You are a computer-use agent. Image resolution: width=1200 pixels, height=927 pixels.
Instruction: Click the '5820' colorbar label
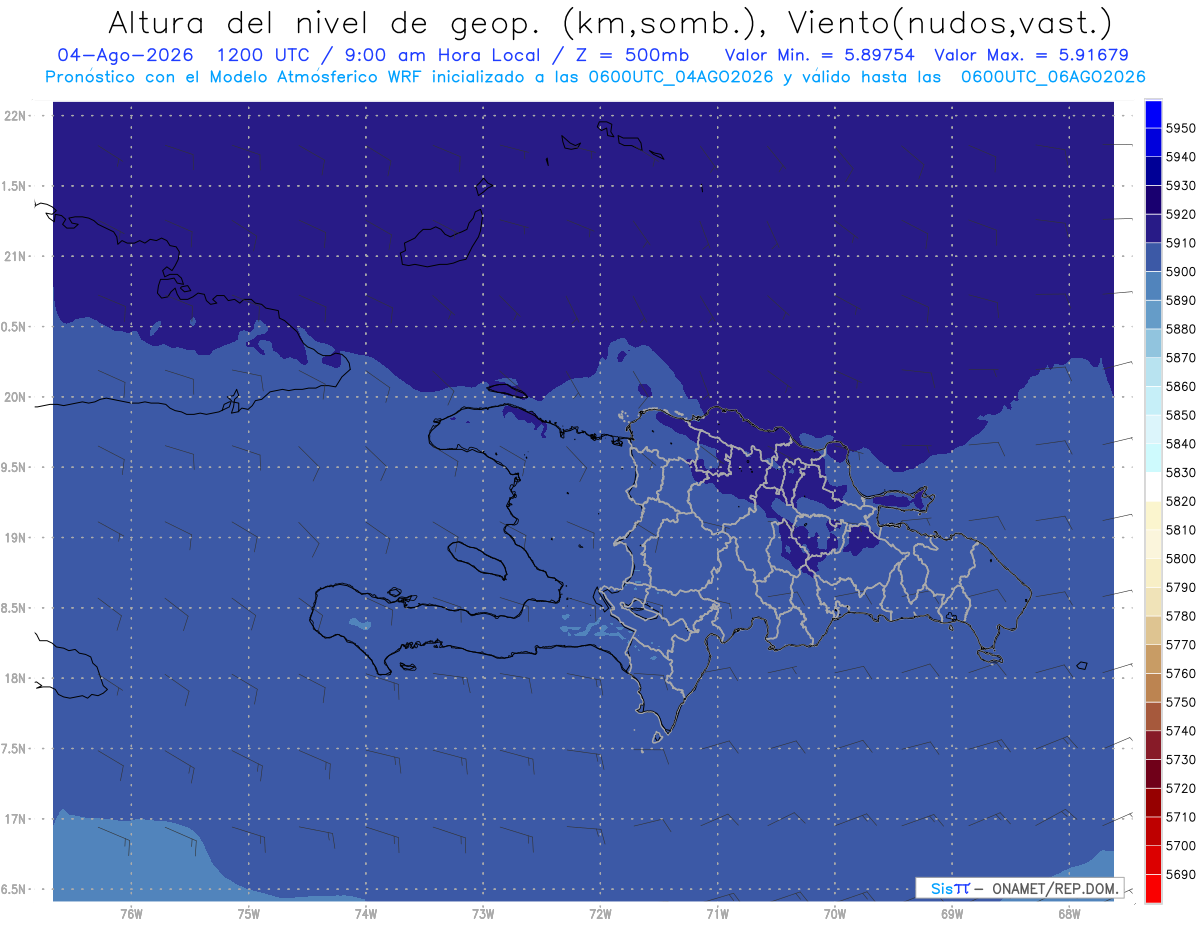(x=1180, y=501)
